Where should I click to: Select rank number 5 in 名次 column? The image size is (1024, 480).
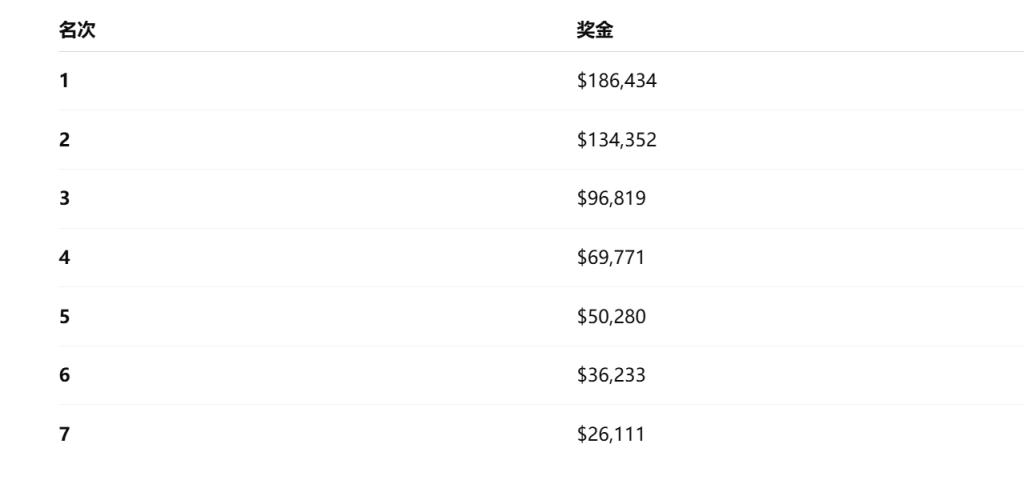pos(64,317)
